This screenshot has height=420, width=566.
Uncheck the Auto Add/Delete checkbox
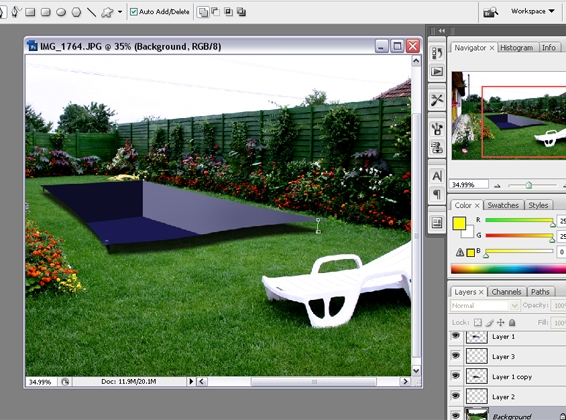click(134, 12)
